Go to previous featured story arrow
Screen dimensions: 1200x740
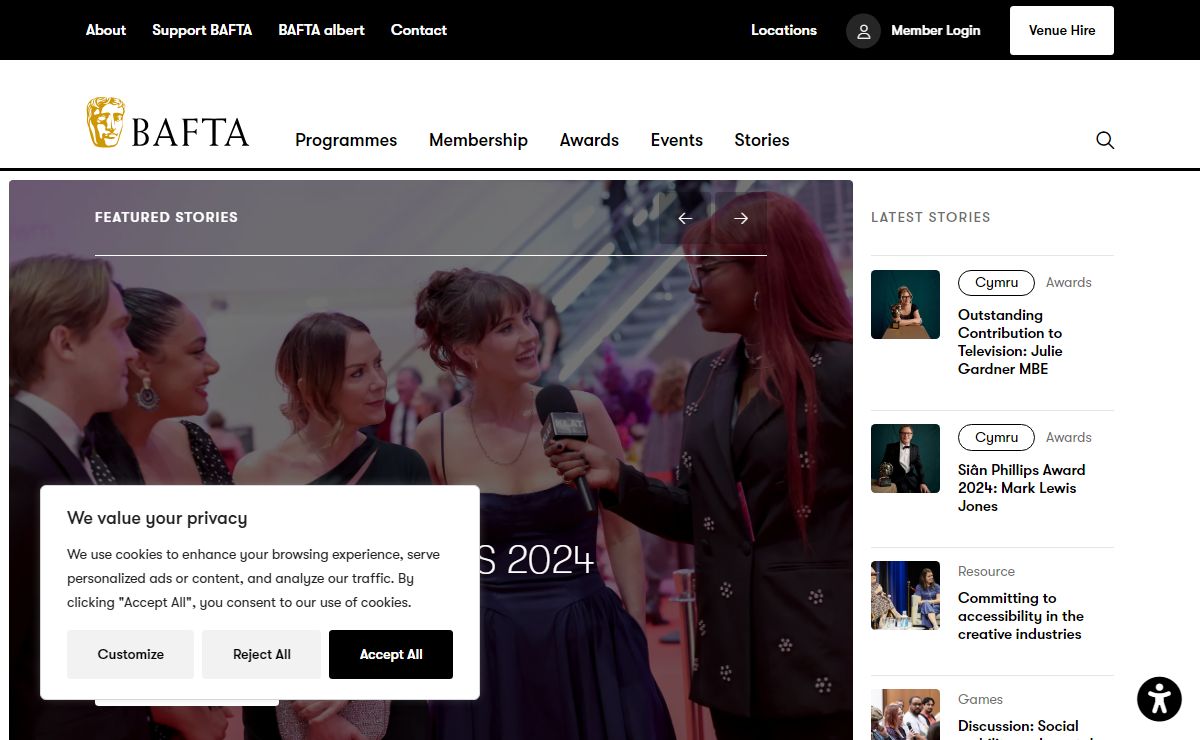tap(685, 218)
